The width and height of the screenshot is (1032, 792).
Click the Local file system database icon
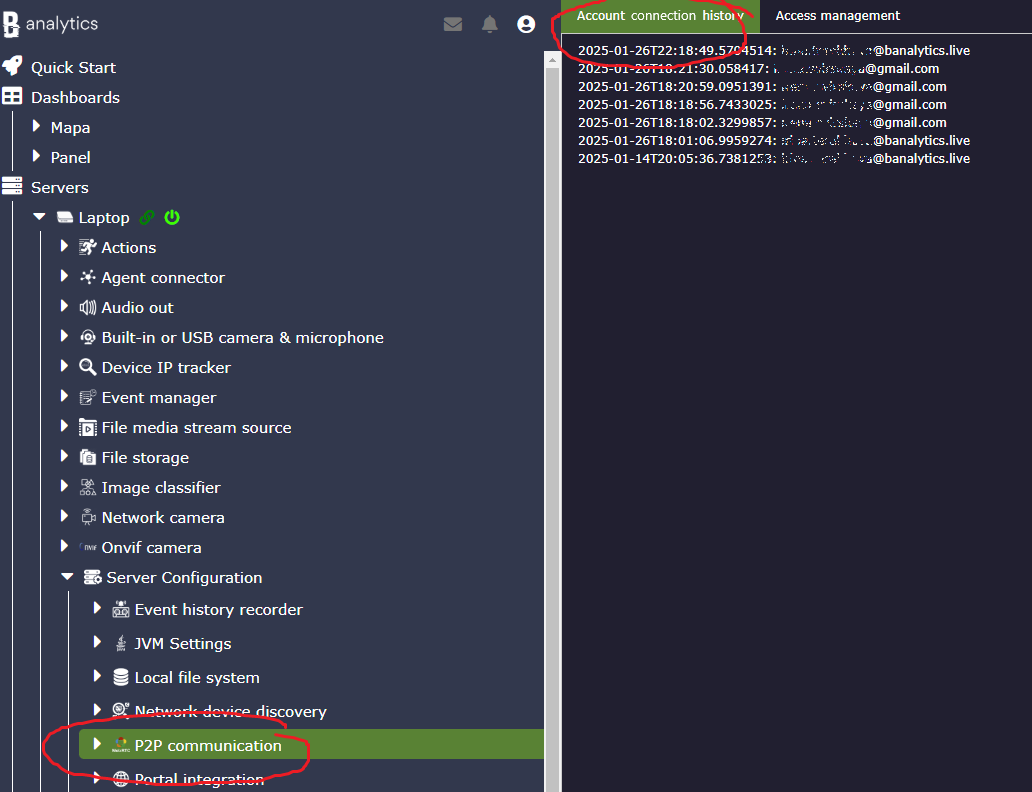click(x=121, y=677)
